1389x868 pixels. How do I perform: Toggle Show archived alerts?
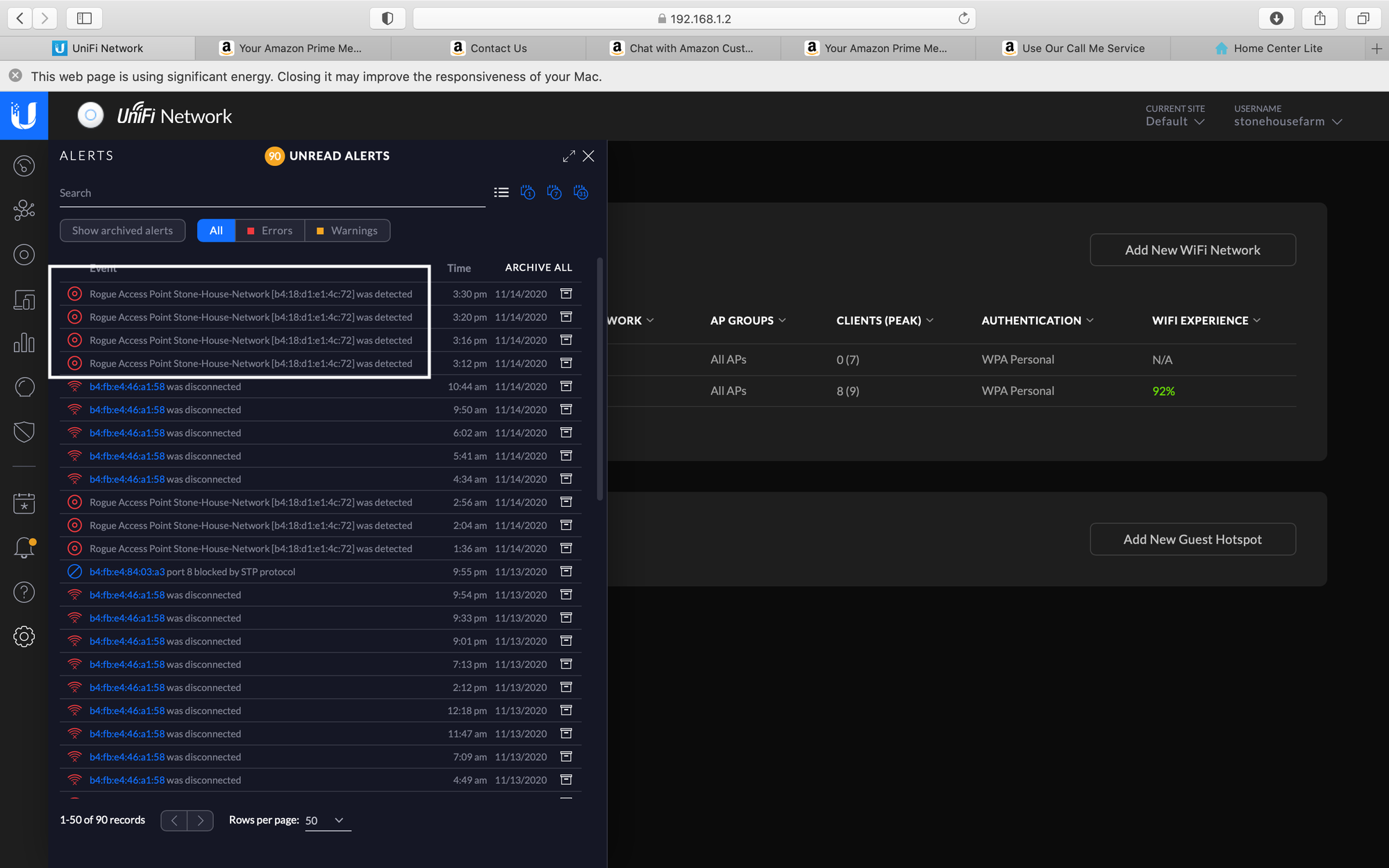point(122,231)
